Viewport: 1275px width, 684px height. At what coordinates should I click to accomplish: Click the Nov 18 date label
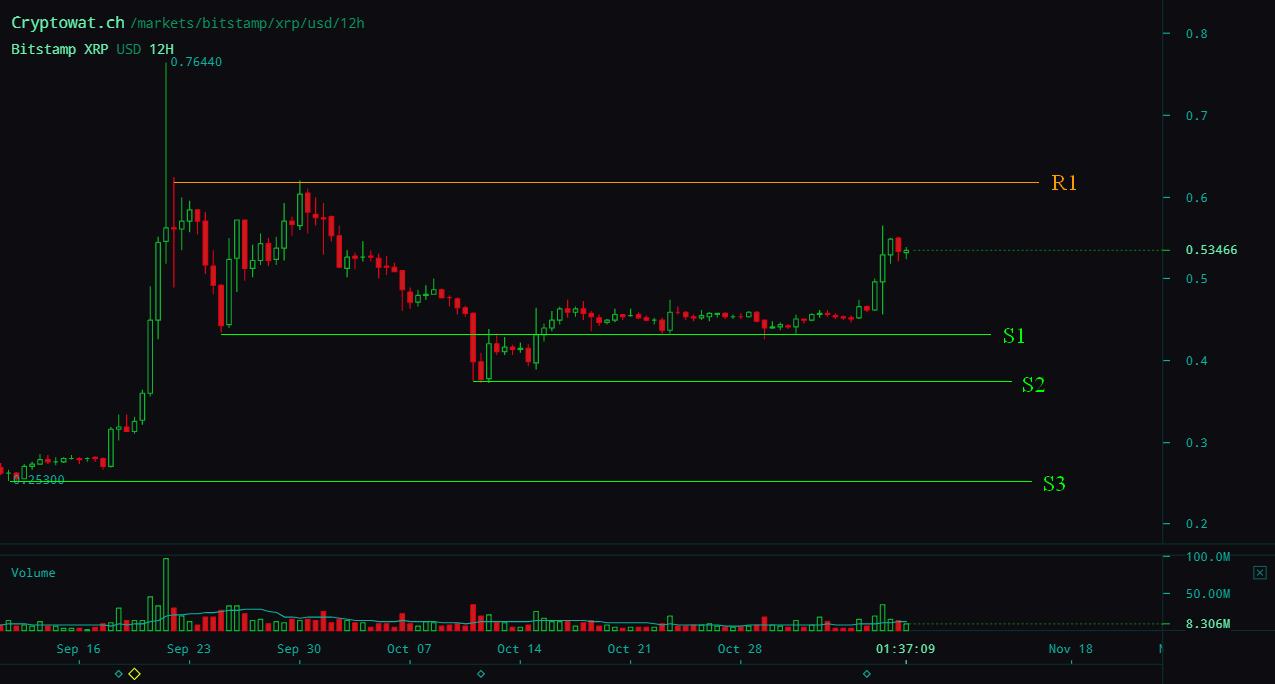(x=1071, y=649)
